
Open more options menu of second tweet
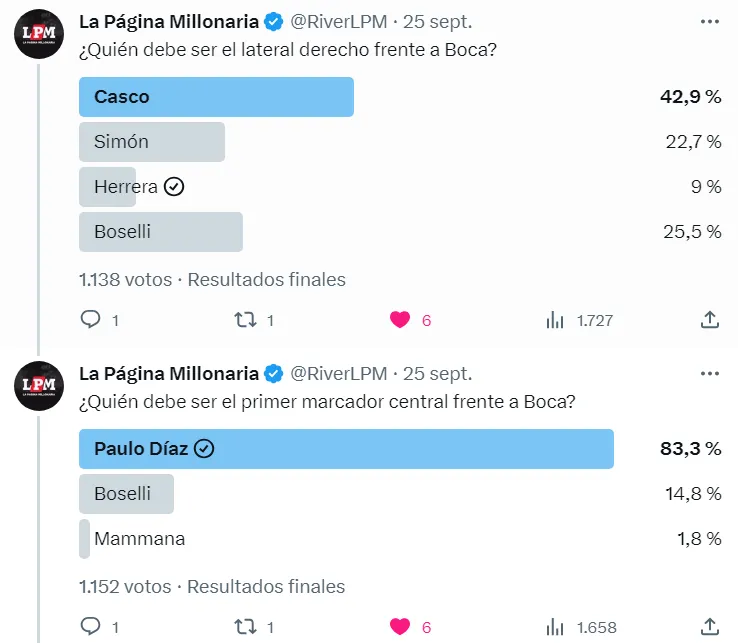tap(710, 374)
